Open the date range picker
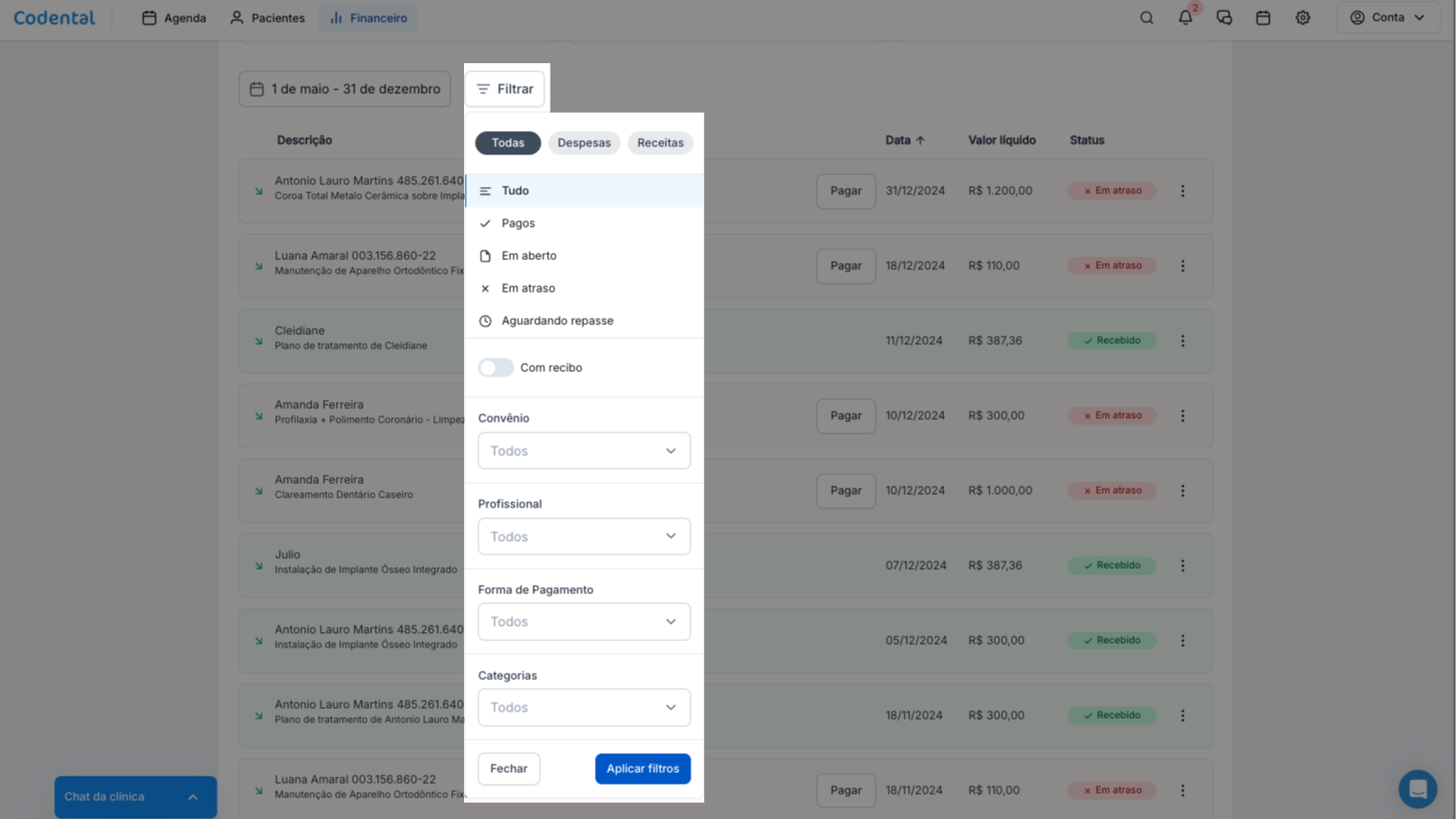Image resolution: width=1456 pixels, height=819 pixels. (x=345, y=89)
